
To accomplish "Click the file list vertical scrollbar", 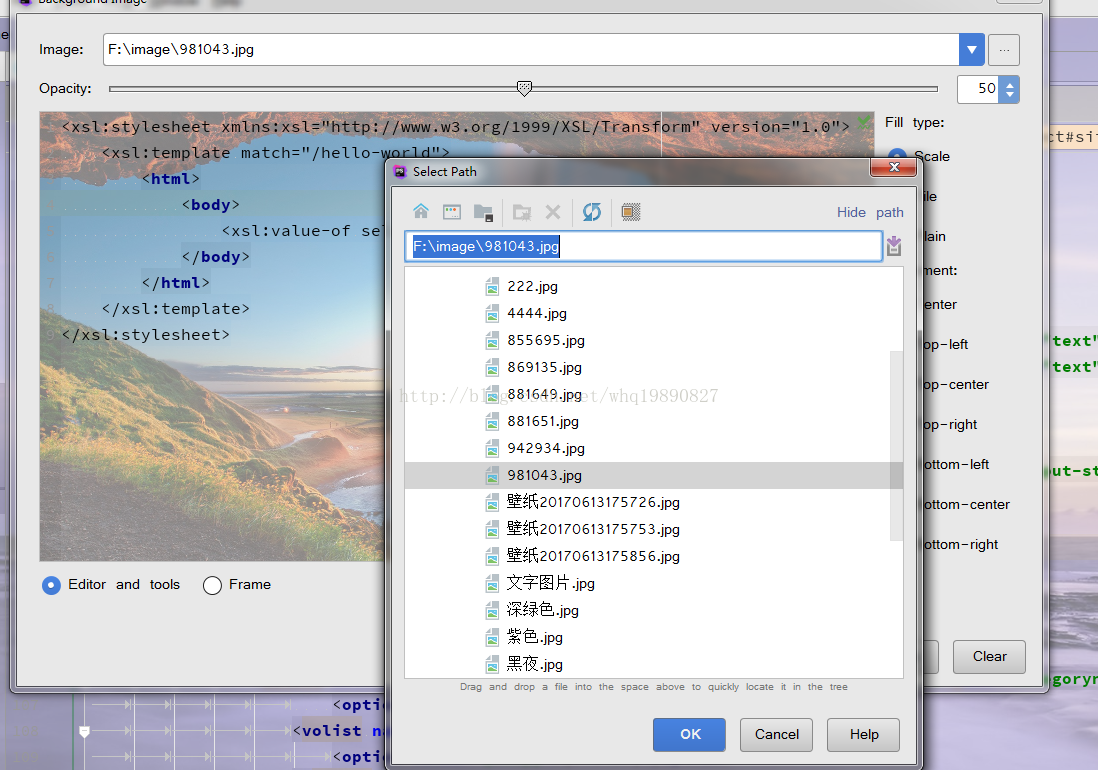I will tap(896, 446).
